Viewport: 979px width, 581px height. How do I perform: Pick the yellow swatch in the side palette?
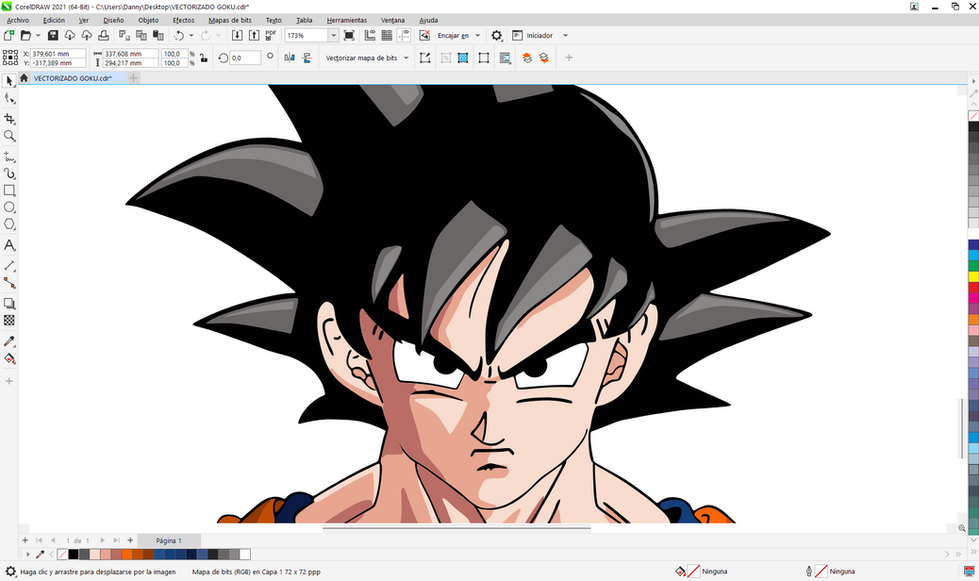973,276
